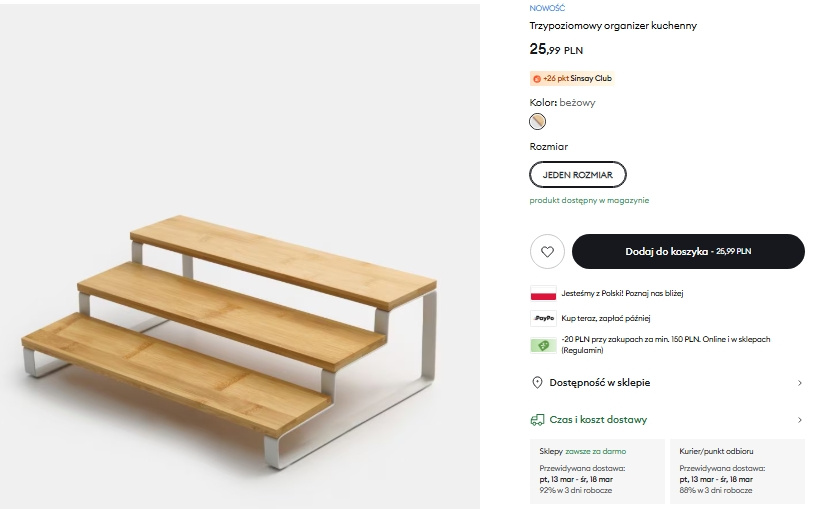Click the PayPo payment icon
This screenshot has width=813, height=509.
[x=543, y=318]
